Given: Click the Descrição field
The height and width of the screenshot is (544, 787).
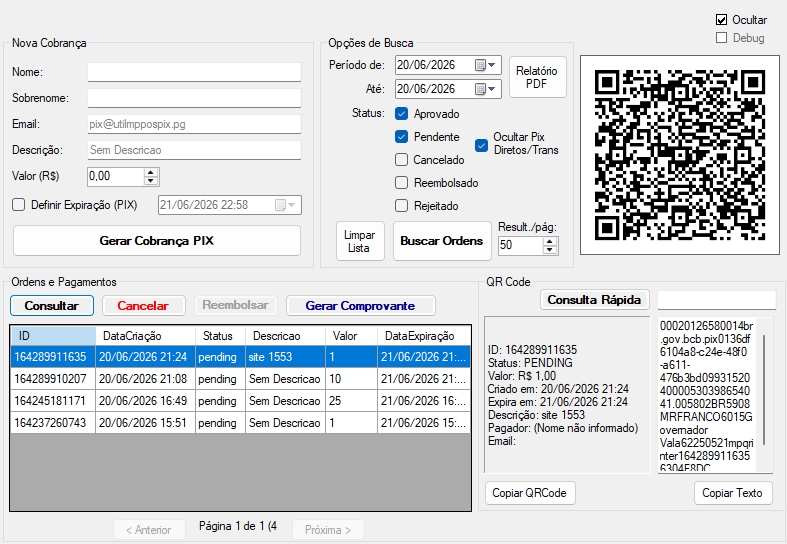Looking at the screenshot, I should pos(194,150).
